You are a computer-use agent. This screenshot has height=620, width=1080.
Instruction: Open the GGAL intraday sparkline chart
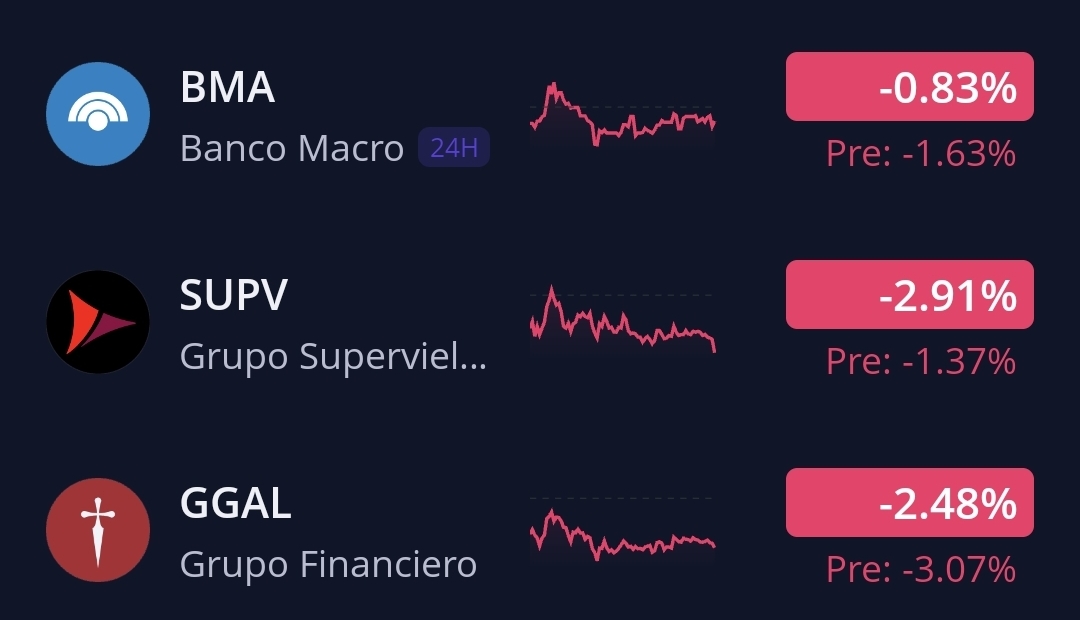pos(622,534)
